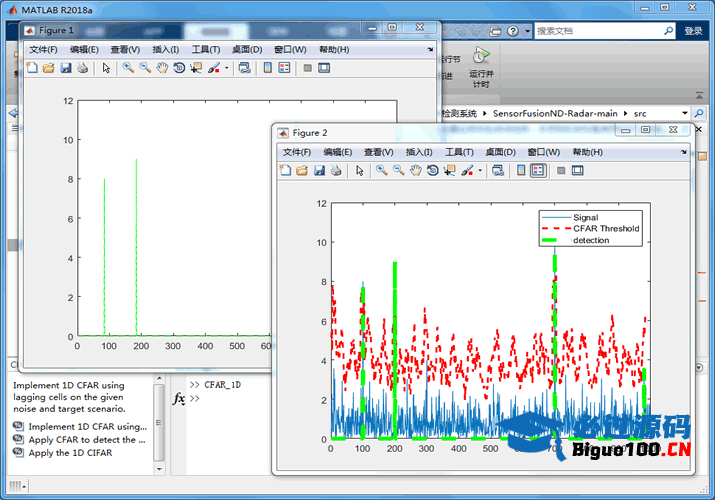Open 编辑(E) menu in Figure 1
The height and width of the screenshot is (500, 715).
[84, 50]
